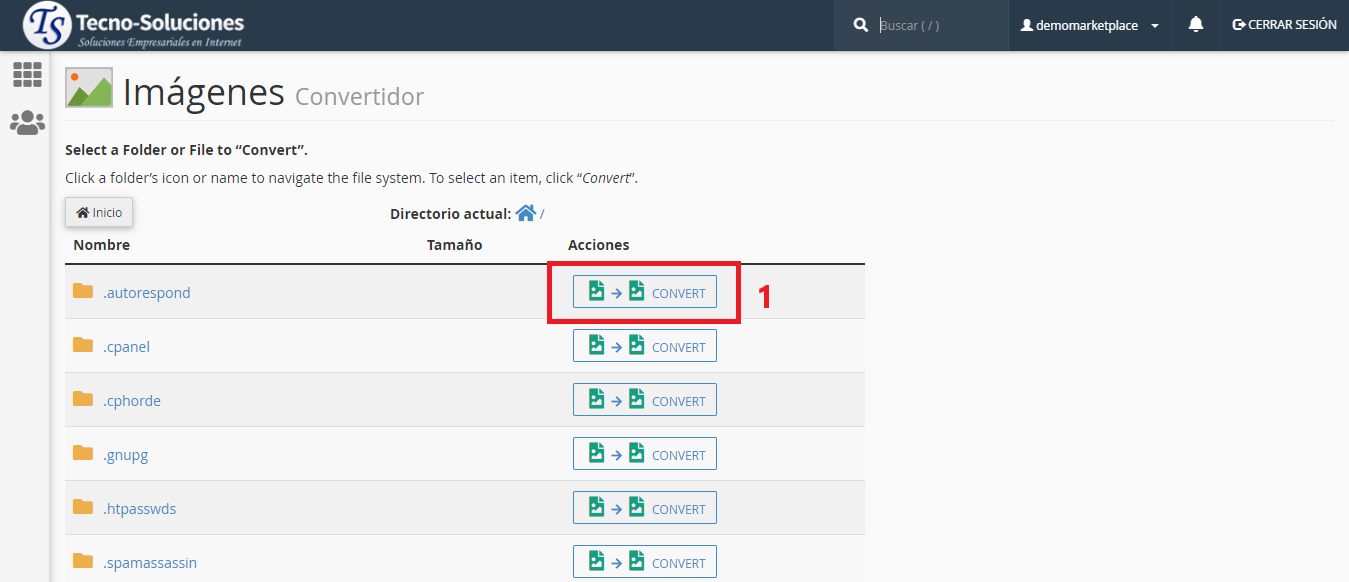The height and width of the screenshot is (582, 1349).
Task: Navigate into the .gnupg folder name
Action: 125,455
